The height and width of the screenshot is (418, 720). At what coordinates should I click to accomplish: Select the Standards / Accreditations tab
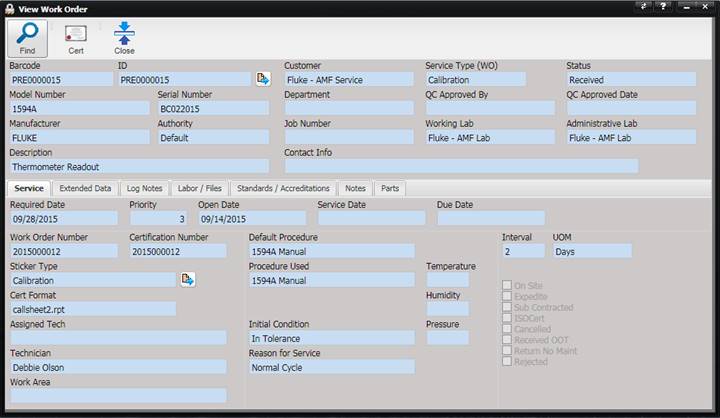click(283, 188)
